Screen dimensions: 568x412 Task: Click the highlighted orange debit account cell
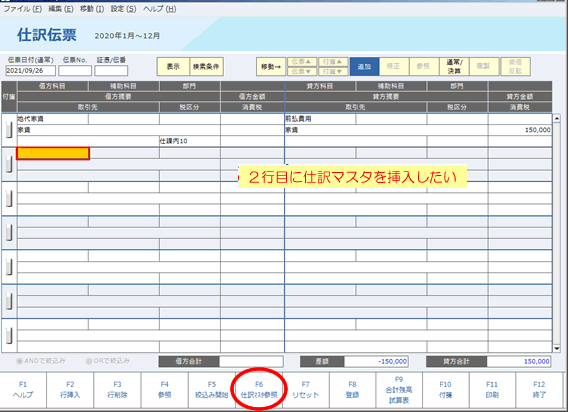(53, 153)
